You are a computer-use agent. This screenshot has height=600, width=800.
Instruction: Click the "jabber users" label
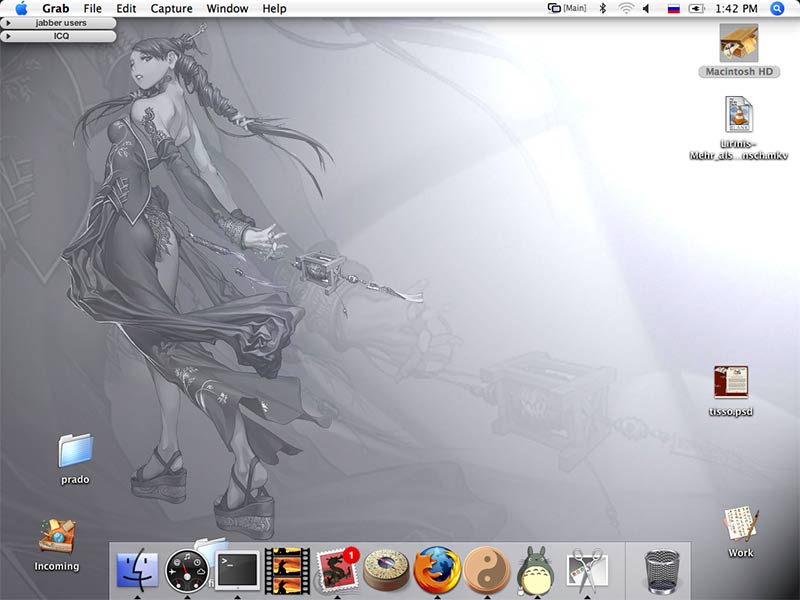[61, 23]
